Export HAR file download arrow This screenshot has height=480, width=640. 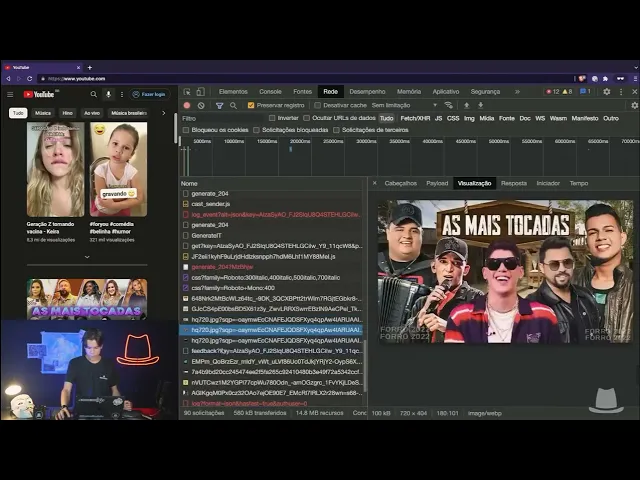(480, 105)
